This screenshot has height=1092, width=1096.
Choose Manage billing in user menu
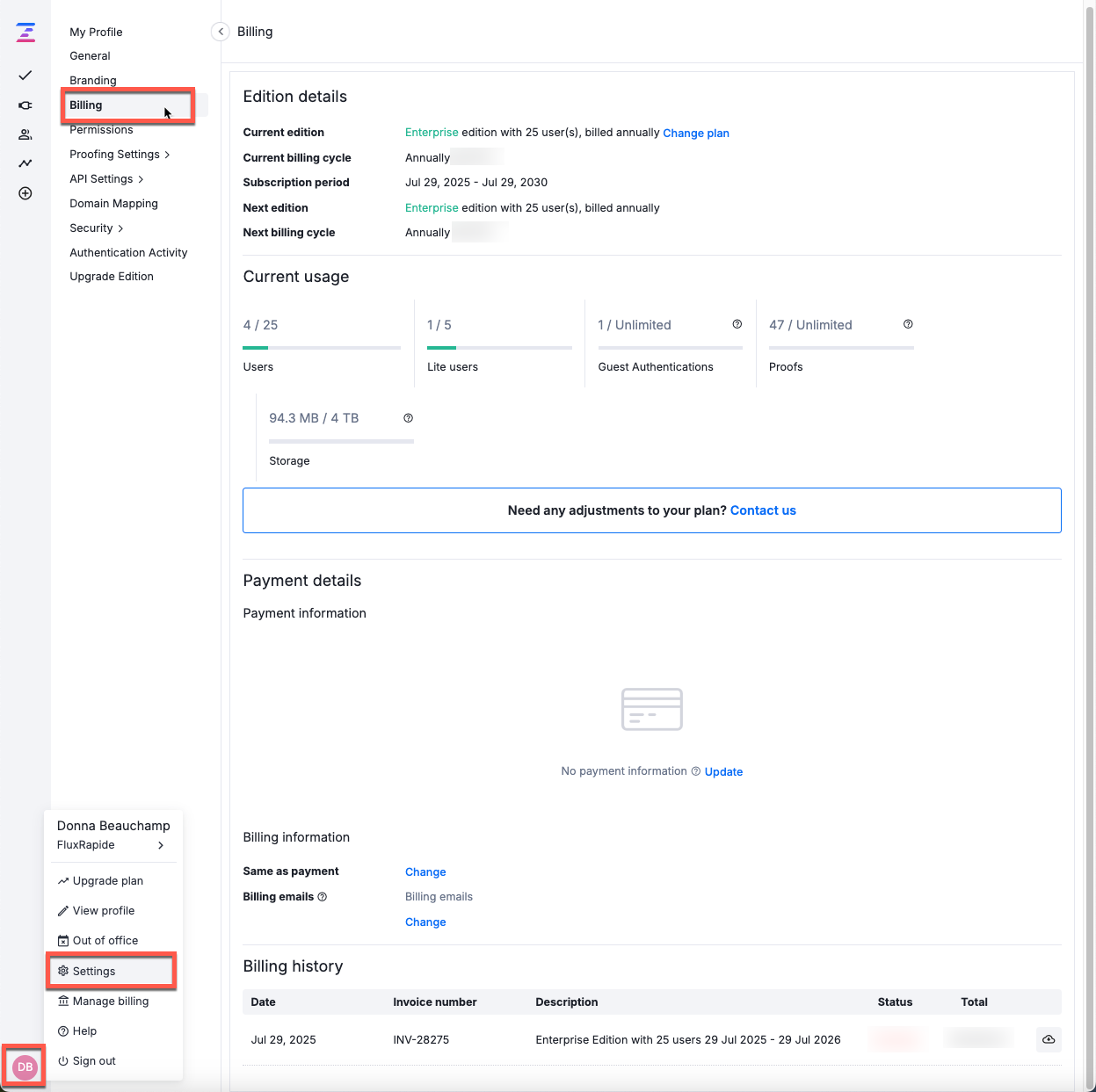110,1002
